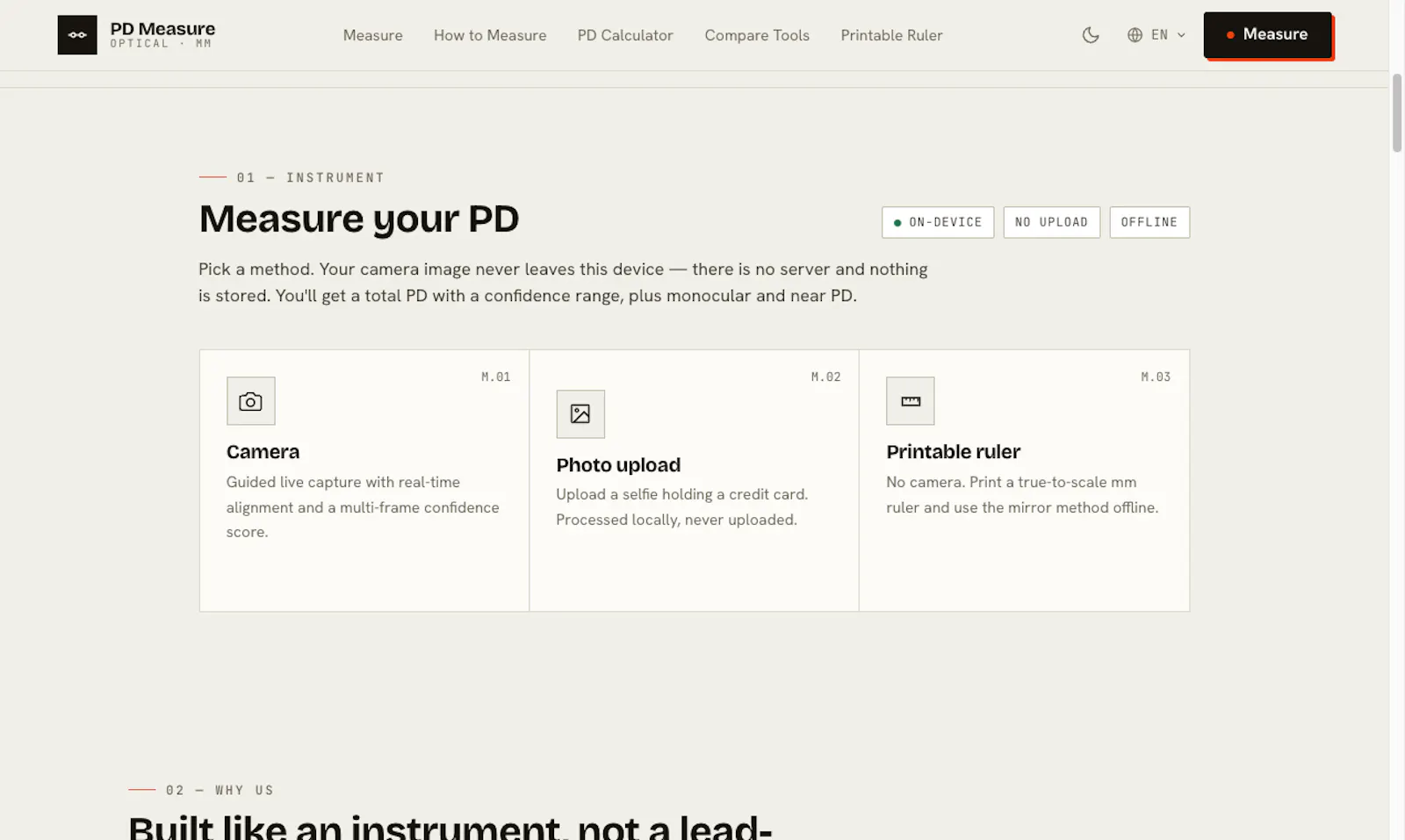Click Camera card description about guided live capture

coord(363,507)
